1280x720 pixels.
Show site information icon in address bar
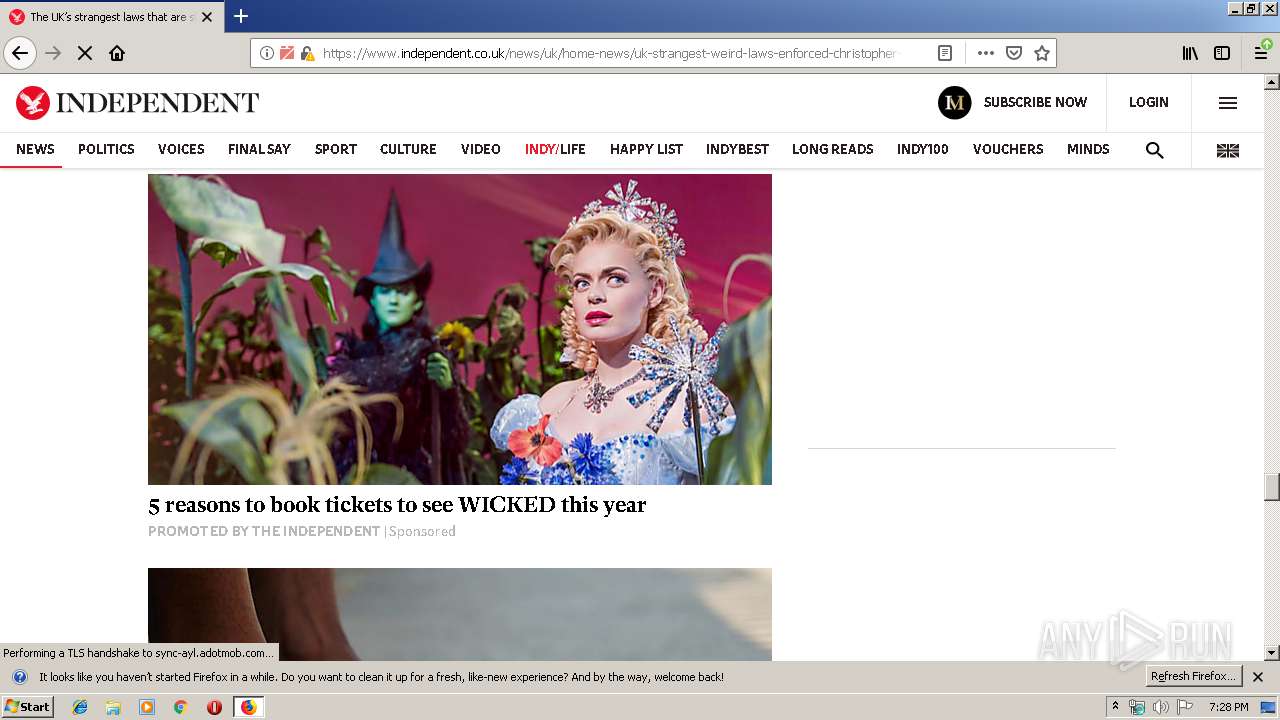click(267, 53)
